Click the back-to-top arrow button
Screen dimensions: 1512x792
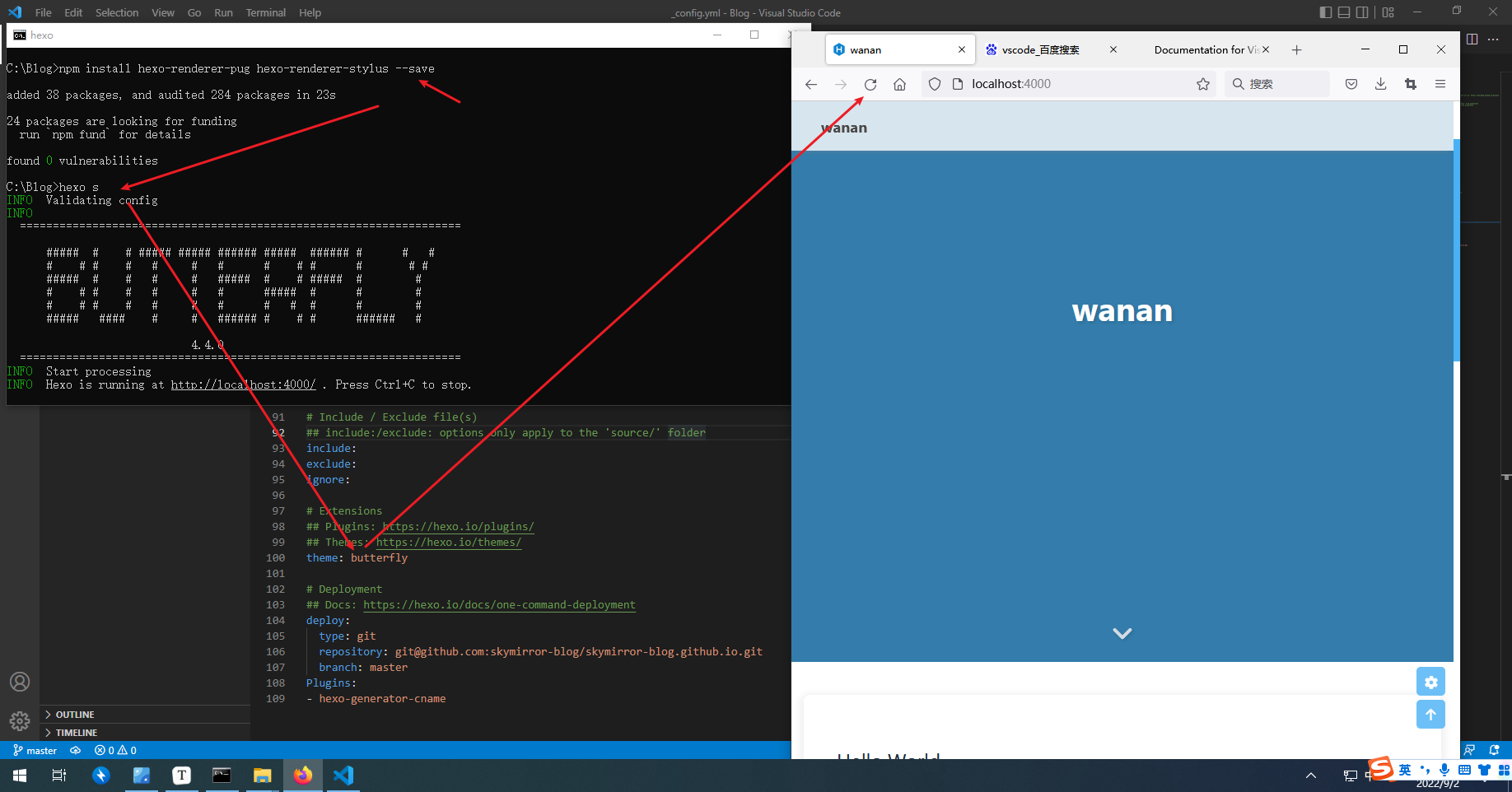point(1431,714)
